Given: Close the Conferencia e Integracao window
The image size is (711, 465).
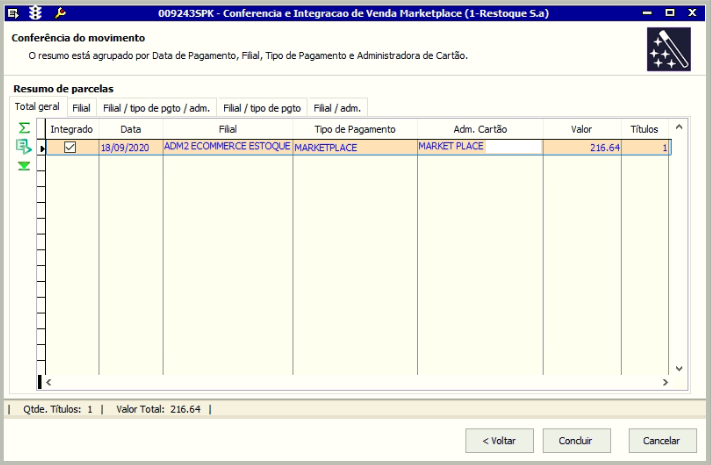Looking at the screenshot, I should [692, 13].
